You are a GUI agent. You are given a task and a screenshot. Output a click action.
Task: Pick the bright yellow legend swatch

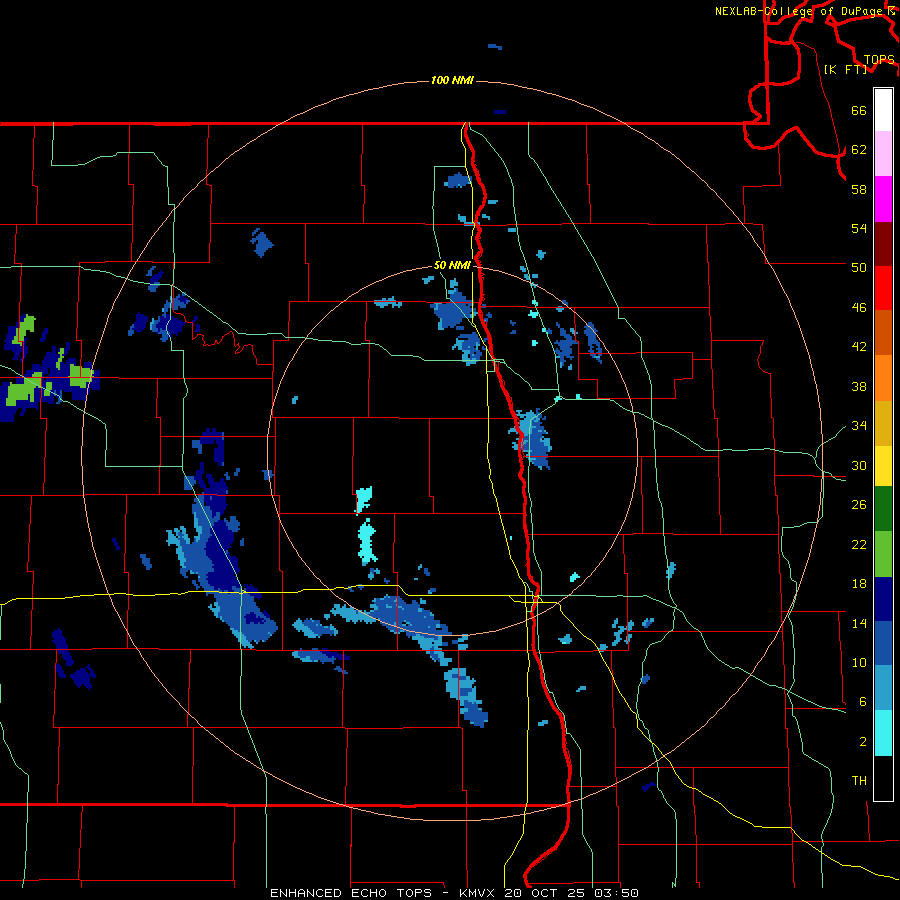883,466
